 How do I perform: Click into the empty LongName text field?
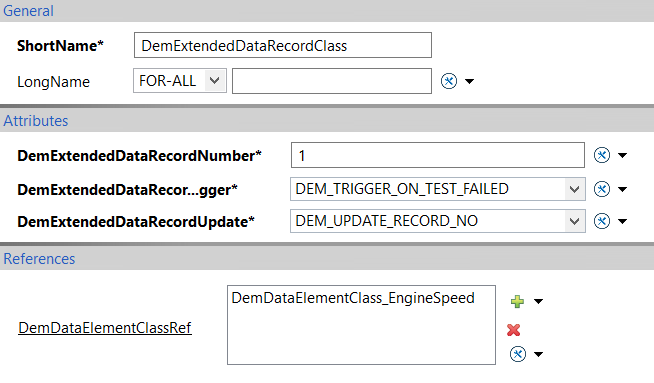point(332,81)
